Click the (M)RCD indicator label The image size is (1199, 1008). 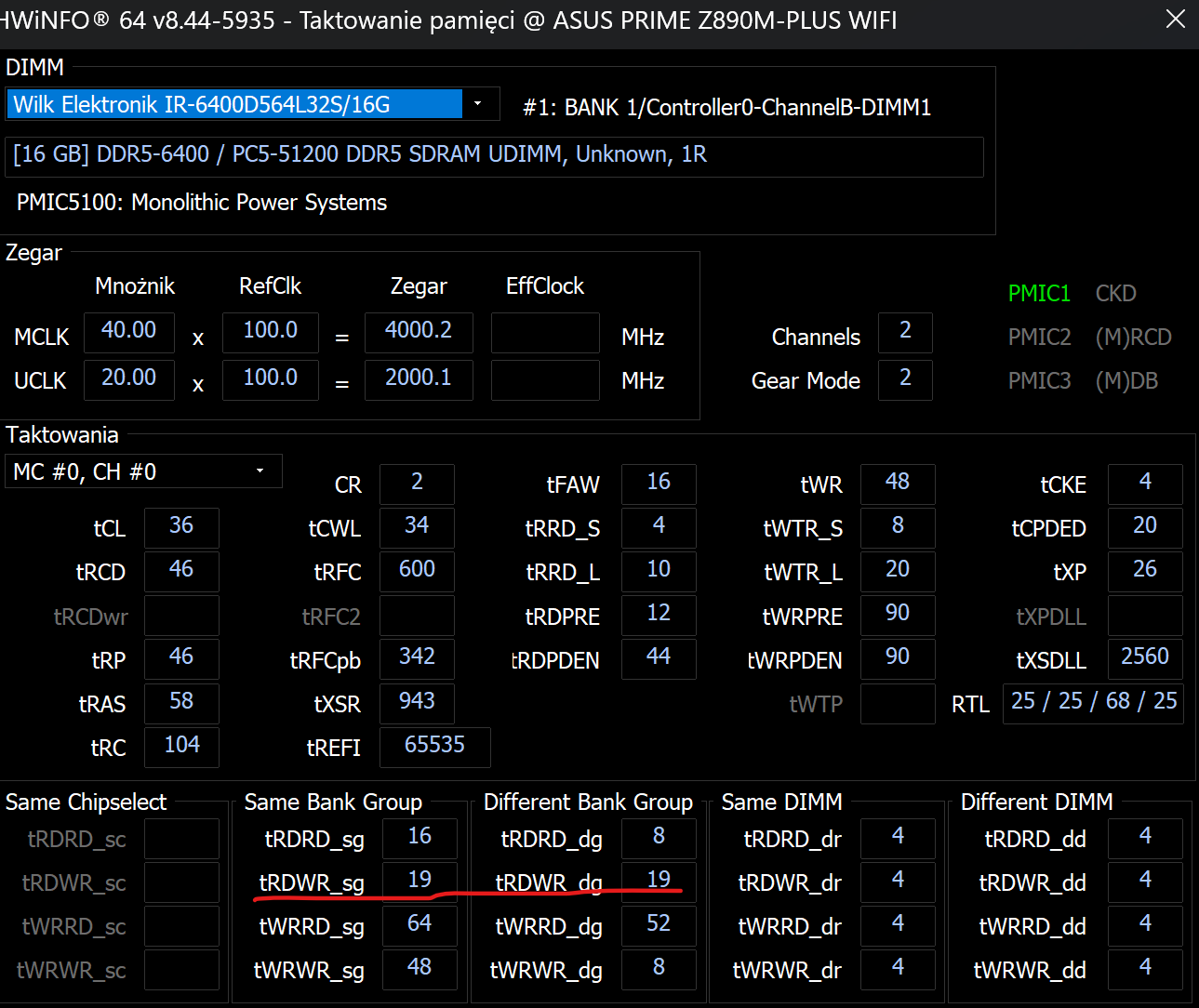[x=1133, y=338]
